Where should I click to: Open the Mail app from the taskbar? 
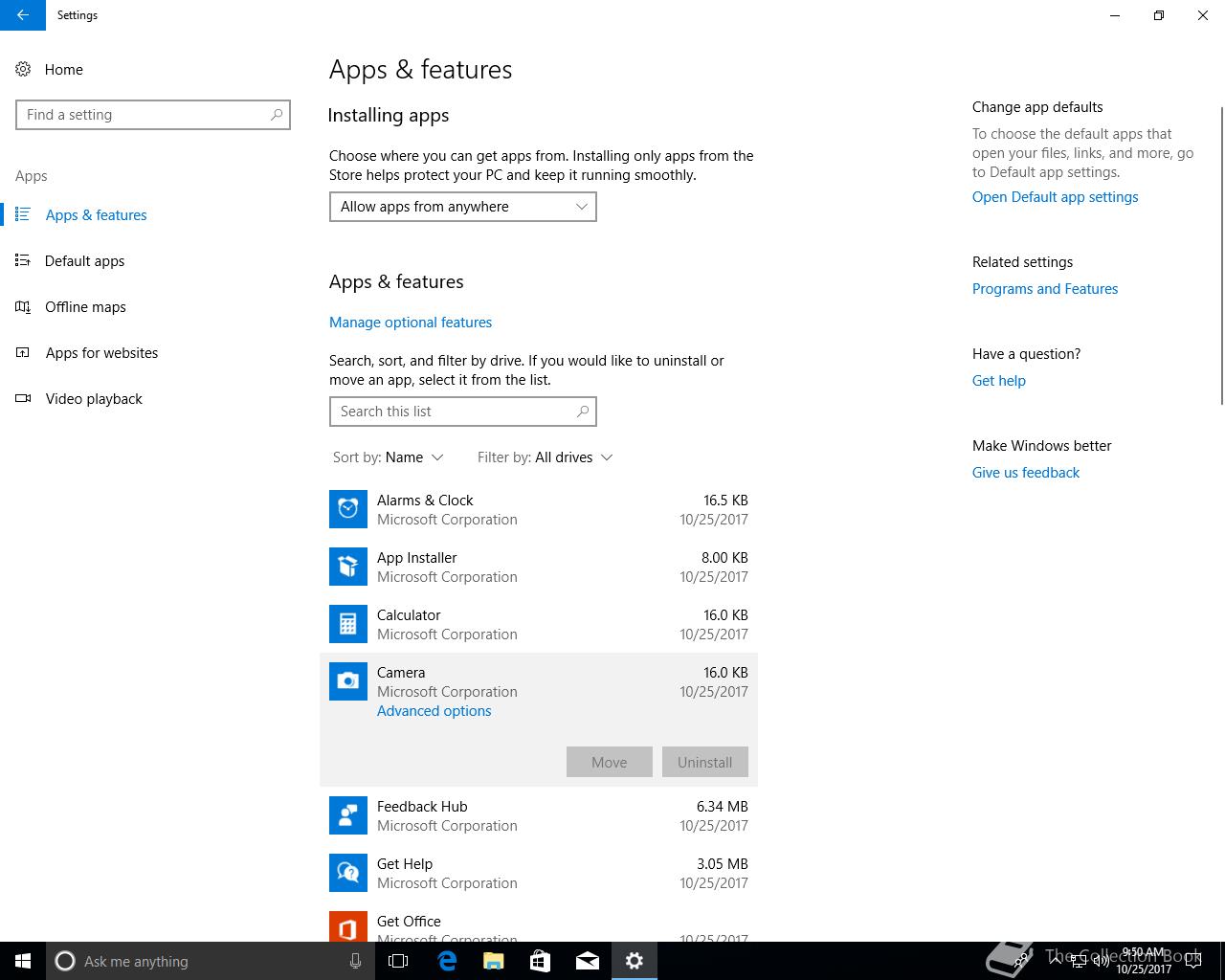587,961
